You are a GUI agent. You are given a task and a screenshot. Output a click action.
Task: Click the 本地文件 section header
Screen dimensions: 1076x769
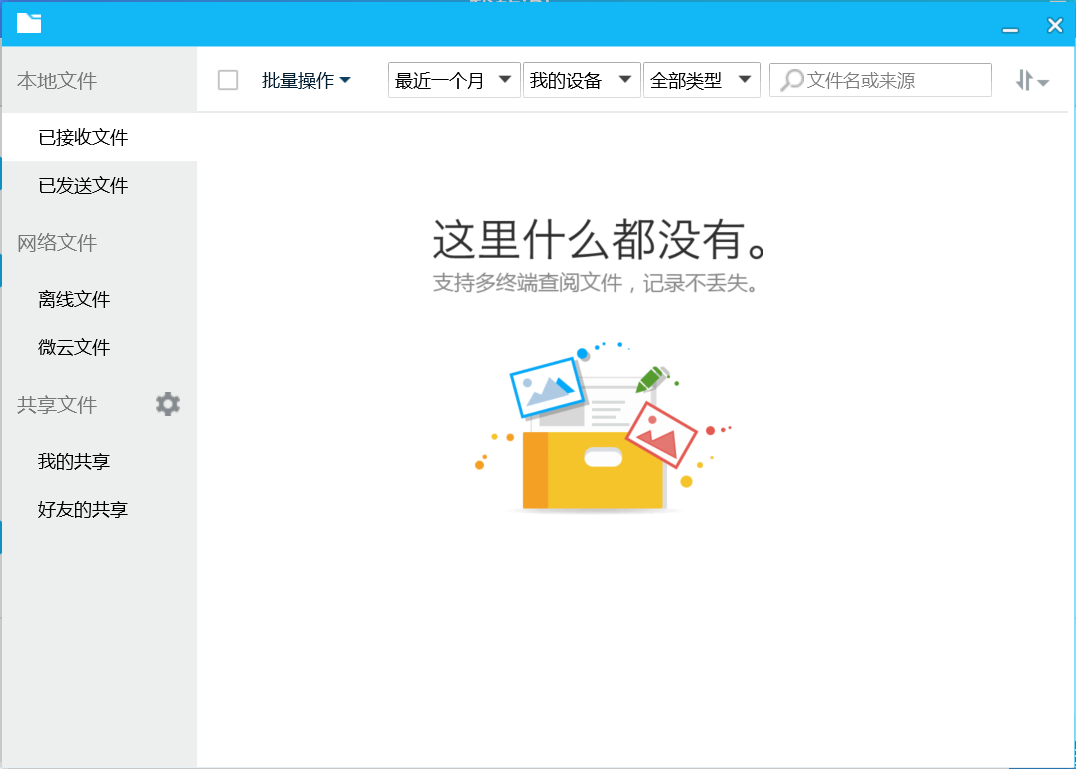(57, 81)
